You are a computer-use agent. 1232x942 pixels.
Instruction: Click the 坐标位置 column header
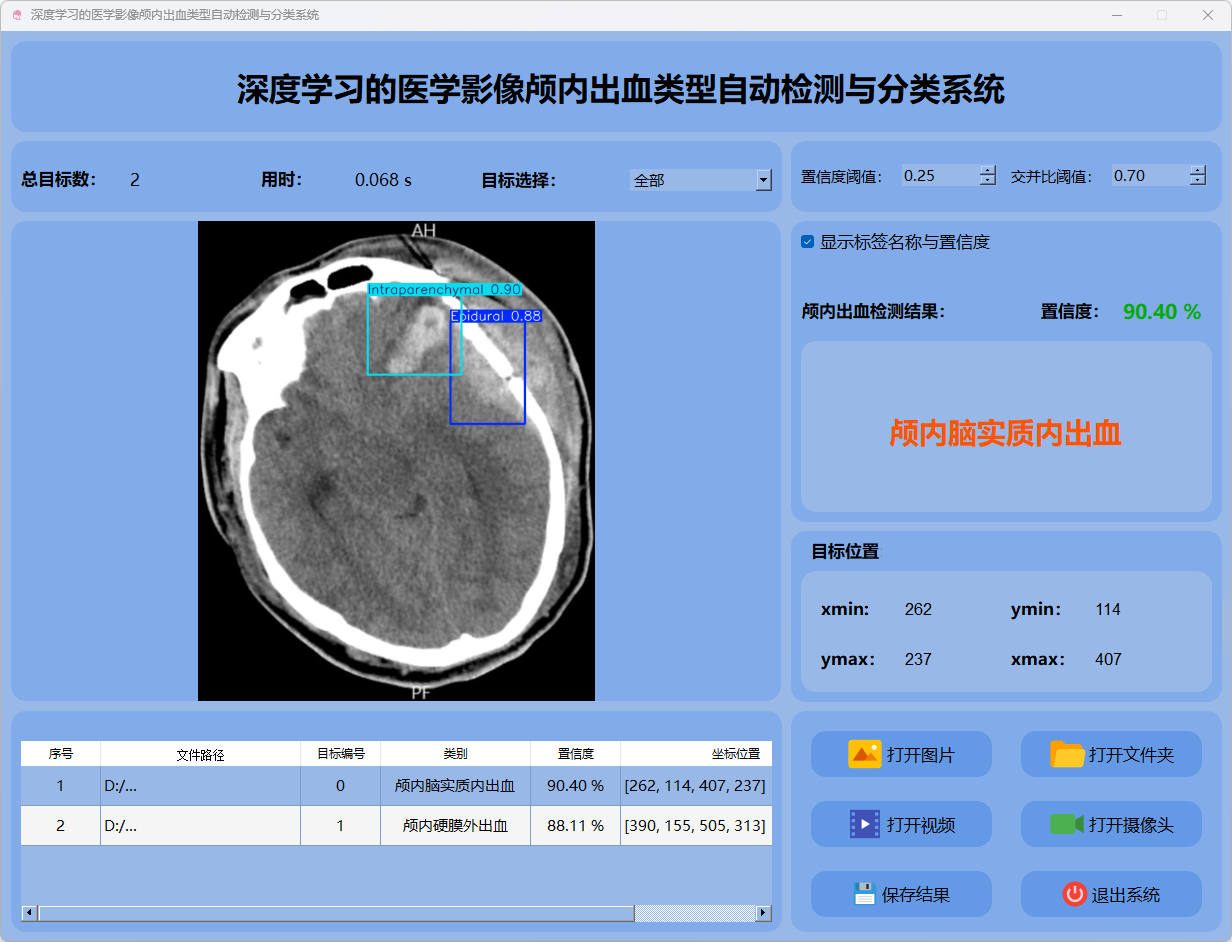point(696,754)
